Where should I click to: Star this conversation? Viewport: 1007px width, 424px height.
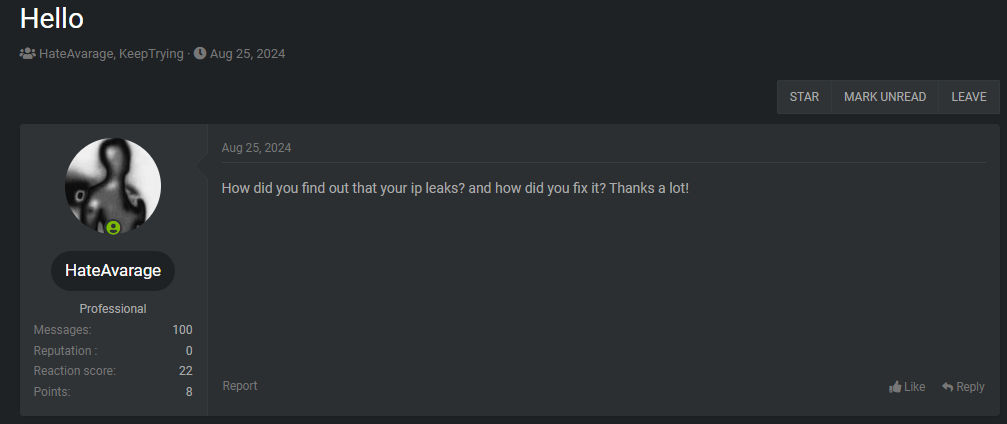(804, 97)
